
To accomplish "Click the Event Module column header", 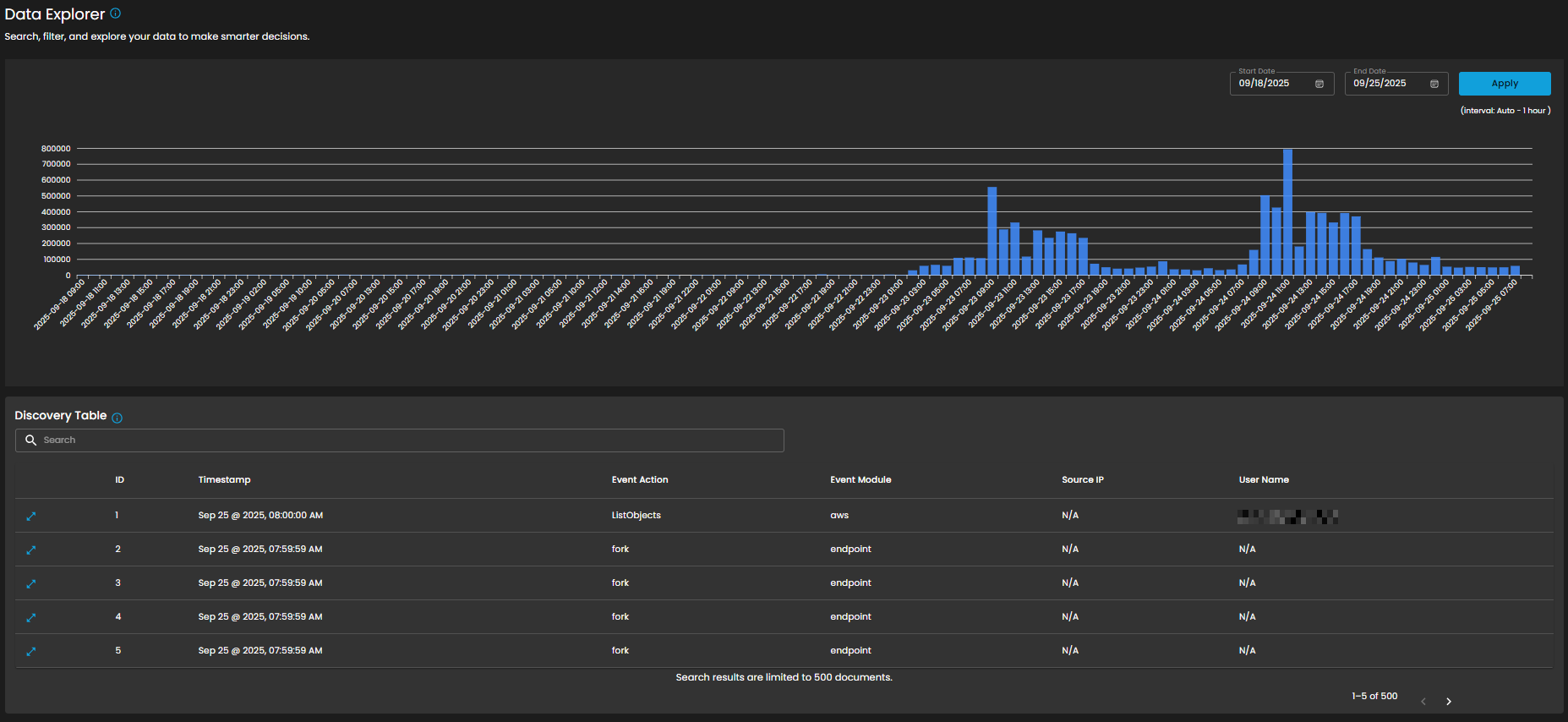I will click(x=860, y=480).
